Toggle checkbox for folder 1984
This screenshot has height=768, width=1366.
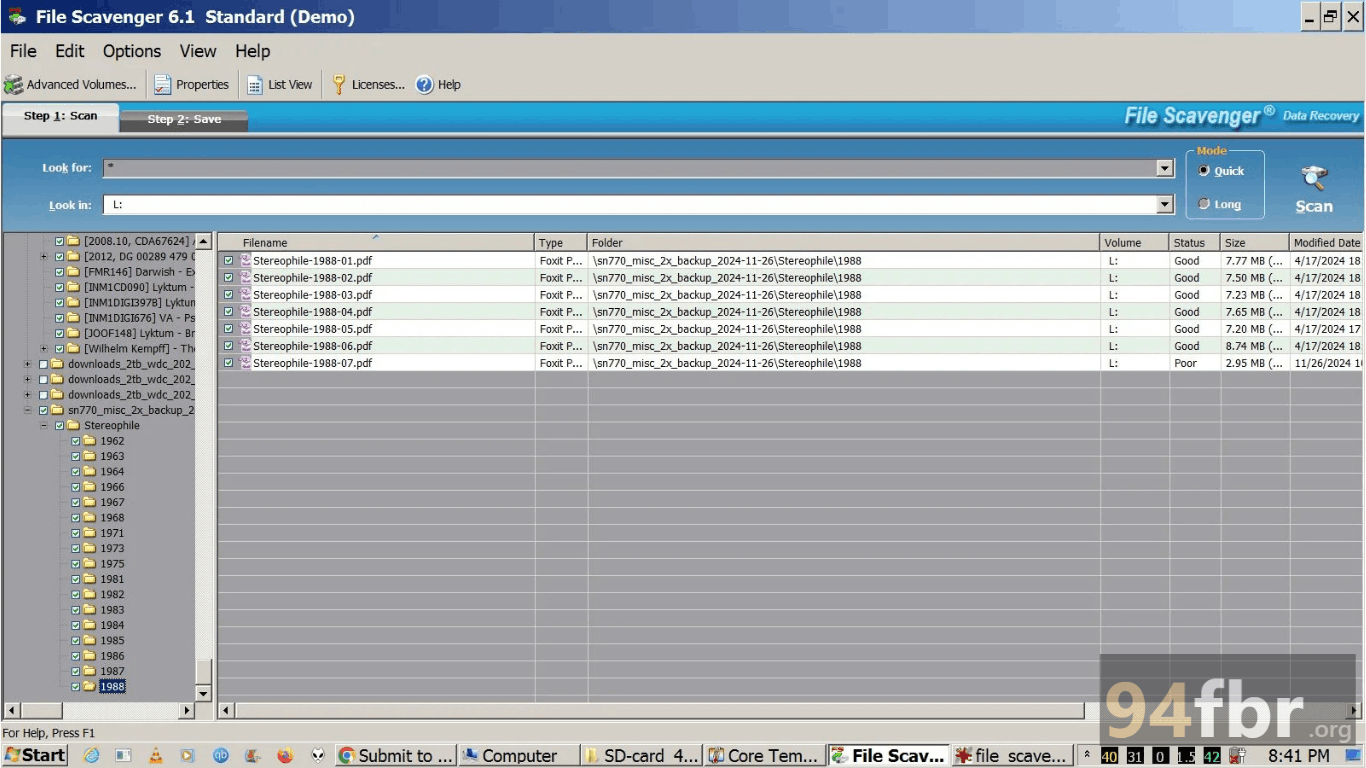pos(75,625)
